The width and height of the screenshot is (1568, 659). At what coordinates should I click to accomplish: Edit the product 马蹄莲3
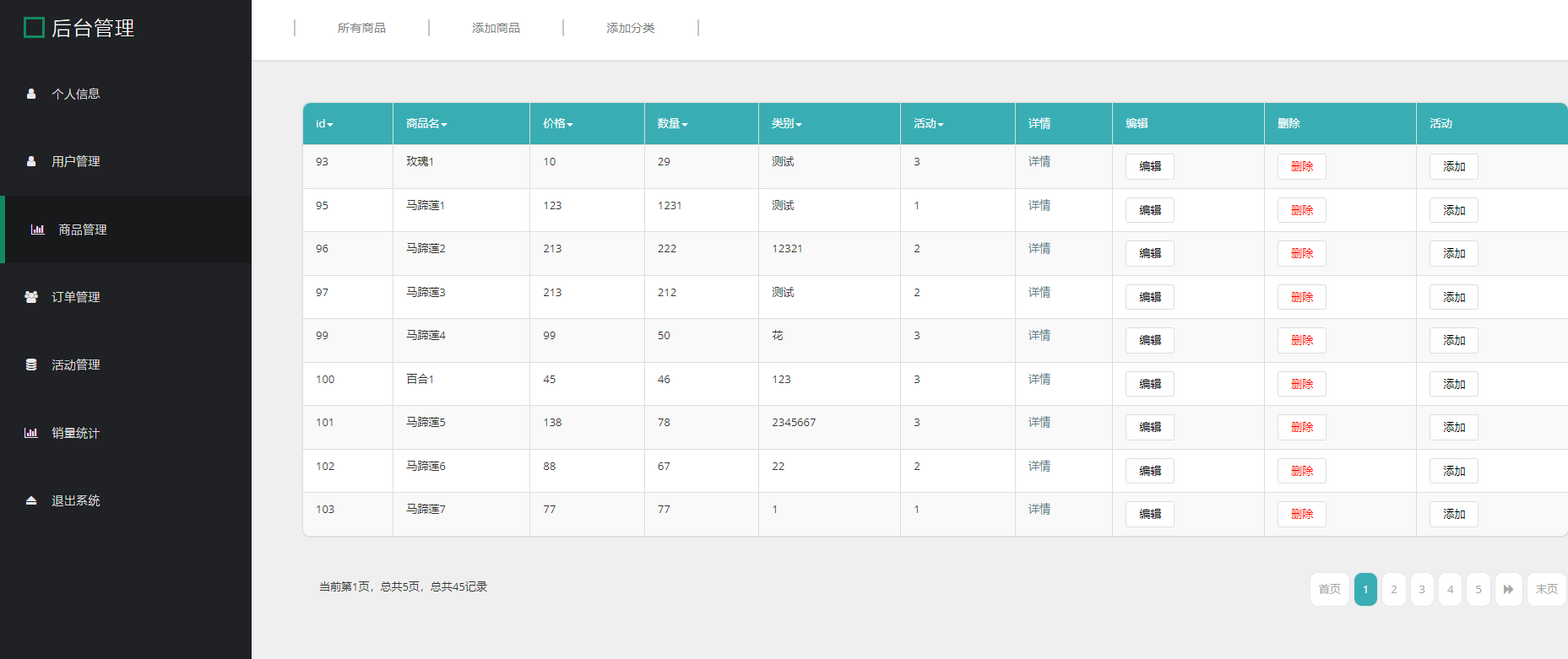click(x=1149, y=297)
